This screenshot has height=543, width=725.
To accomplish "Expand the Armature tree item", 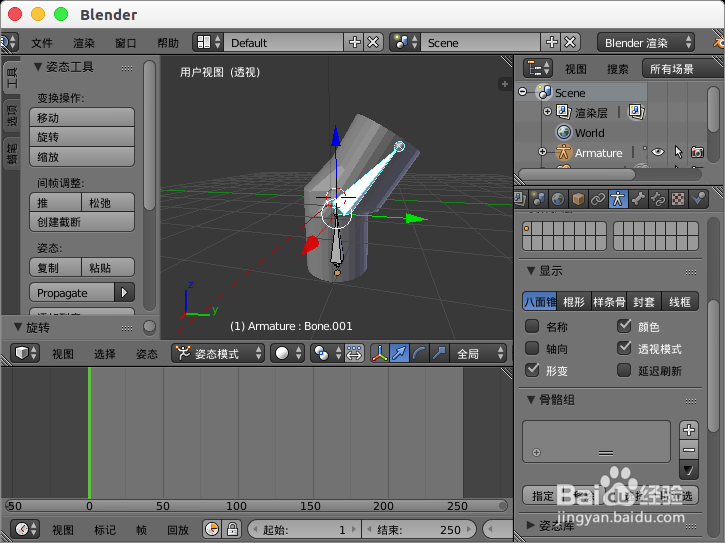I will pos(543,152).
